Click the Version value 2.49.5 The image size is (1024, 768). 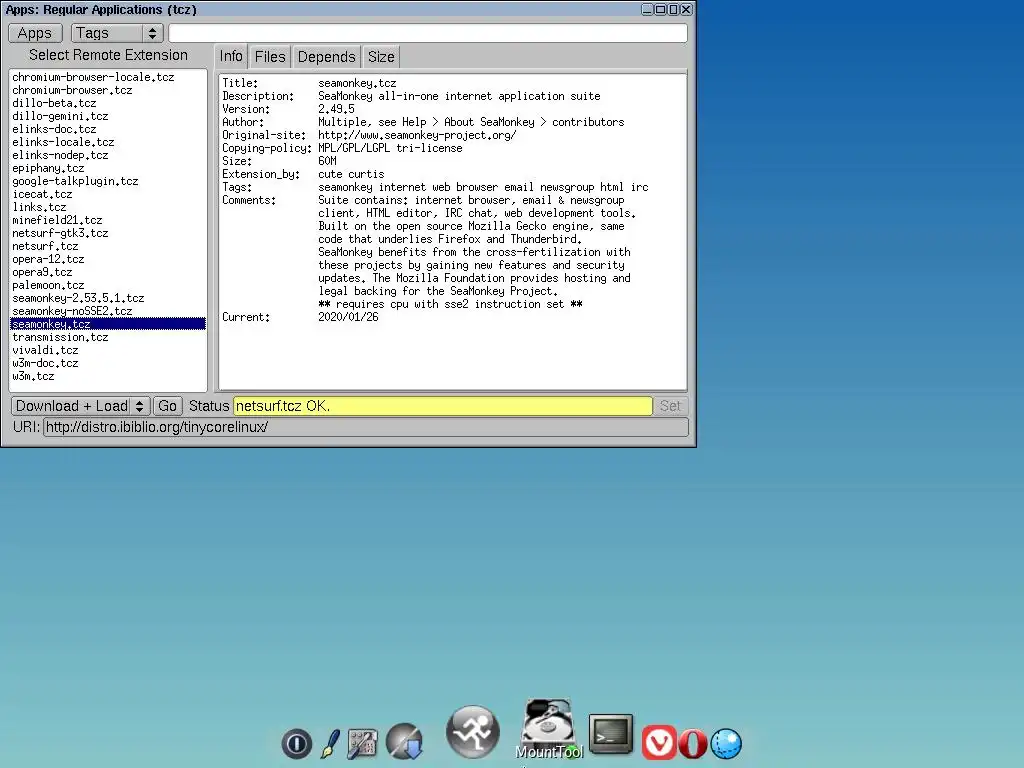(336, 109)
